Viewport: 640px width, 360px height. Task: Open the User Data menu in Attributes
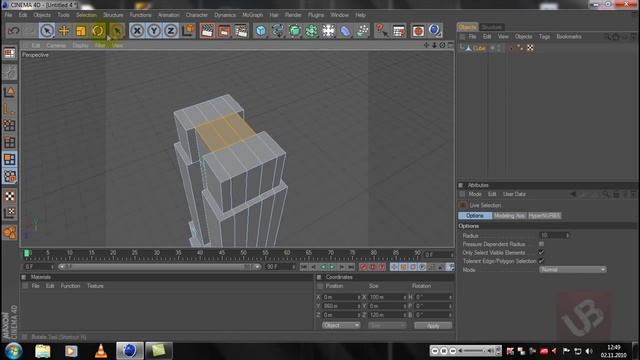tap(514, 194)
